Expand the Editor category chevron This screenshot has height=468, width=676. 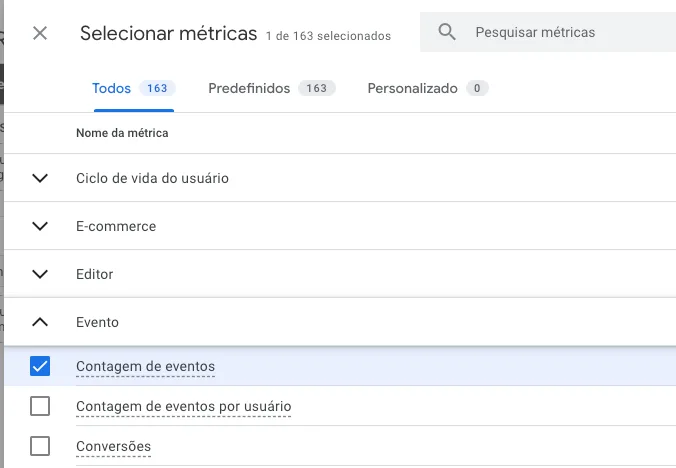(x=40, y=274)
